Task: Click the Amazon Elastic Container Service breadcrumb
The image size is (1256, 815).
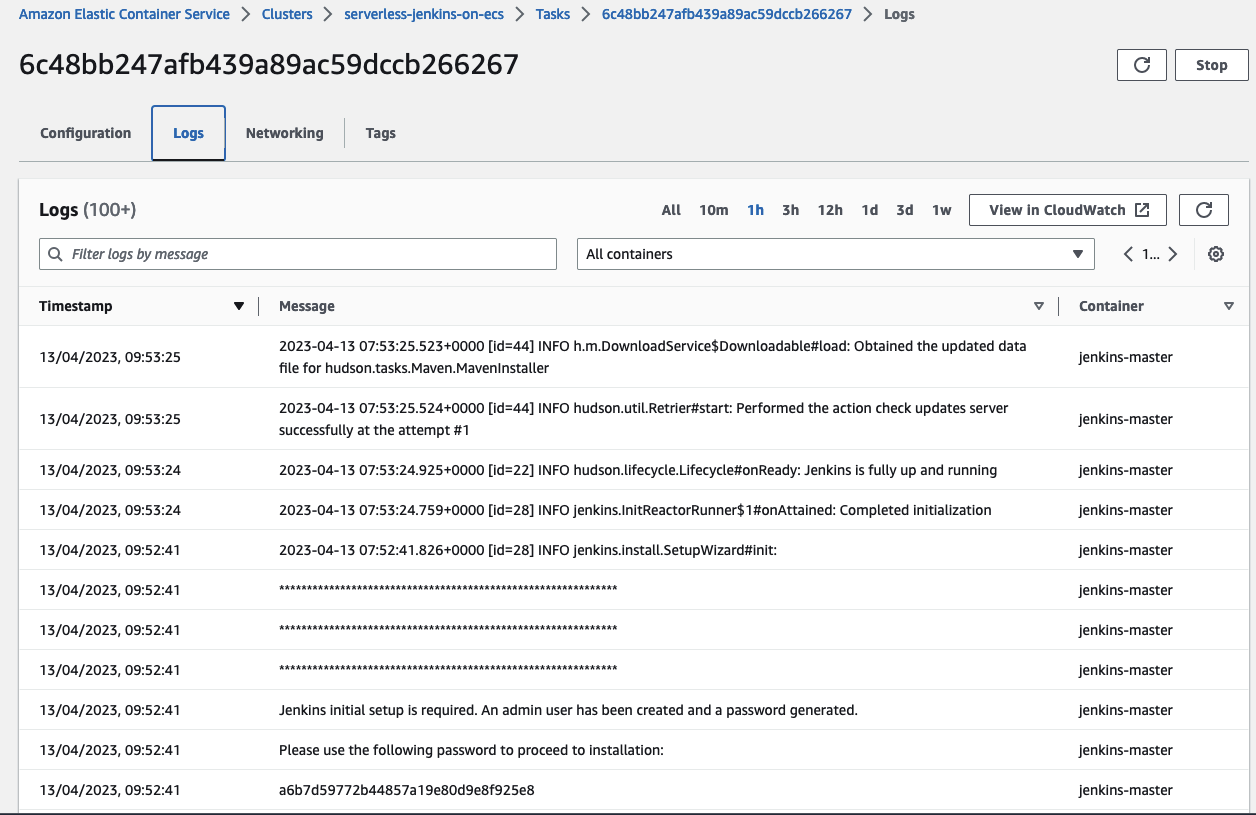Action: point(123,14)
